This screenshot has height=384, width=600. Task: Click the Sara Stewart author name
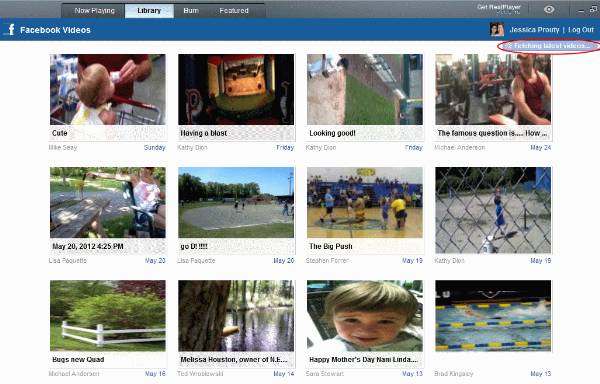pyautogui.click(x=324, y=374)
